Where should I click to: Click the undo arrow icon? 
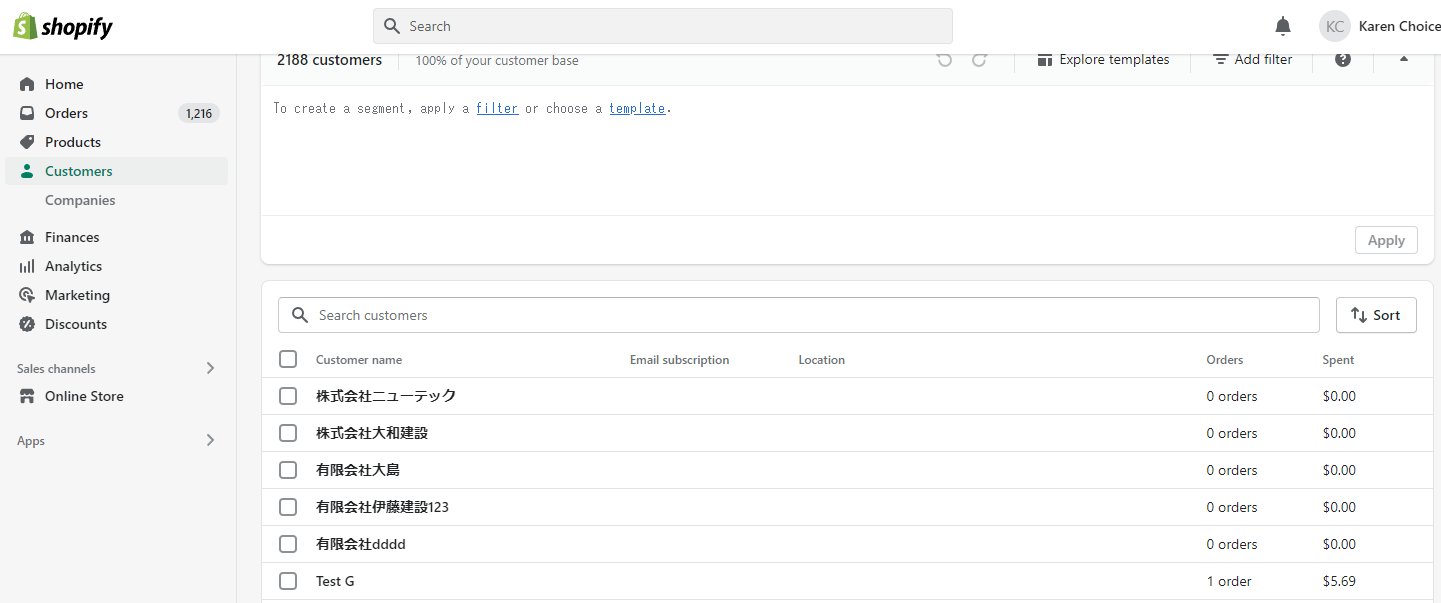coord(944,60)
